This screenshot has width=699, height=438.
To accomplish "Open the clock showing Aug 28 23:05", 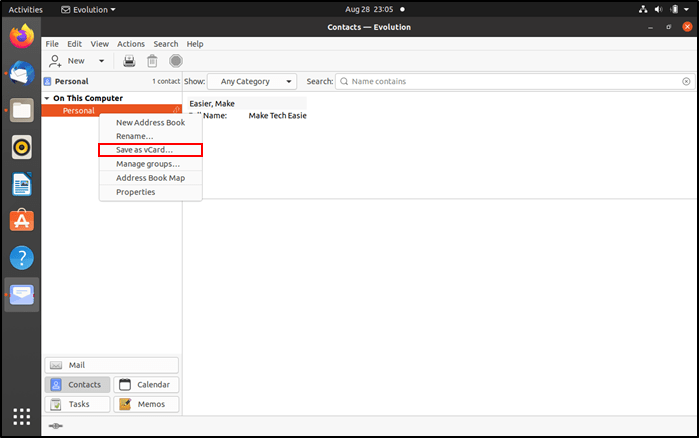I will (x=369, y=9).
